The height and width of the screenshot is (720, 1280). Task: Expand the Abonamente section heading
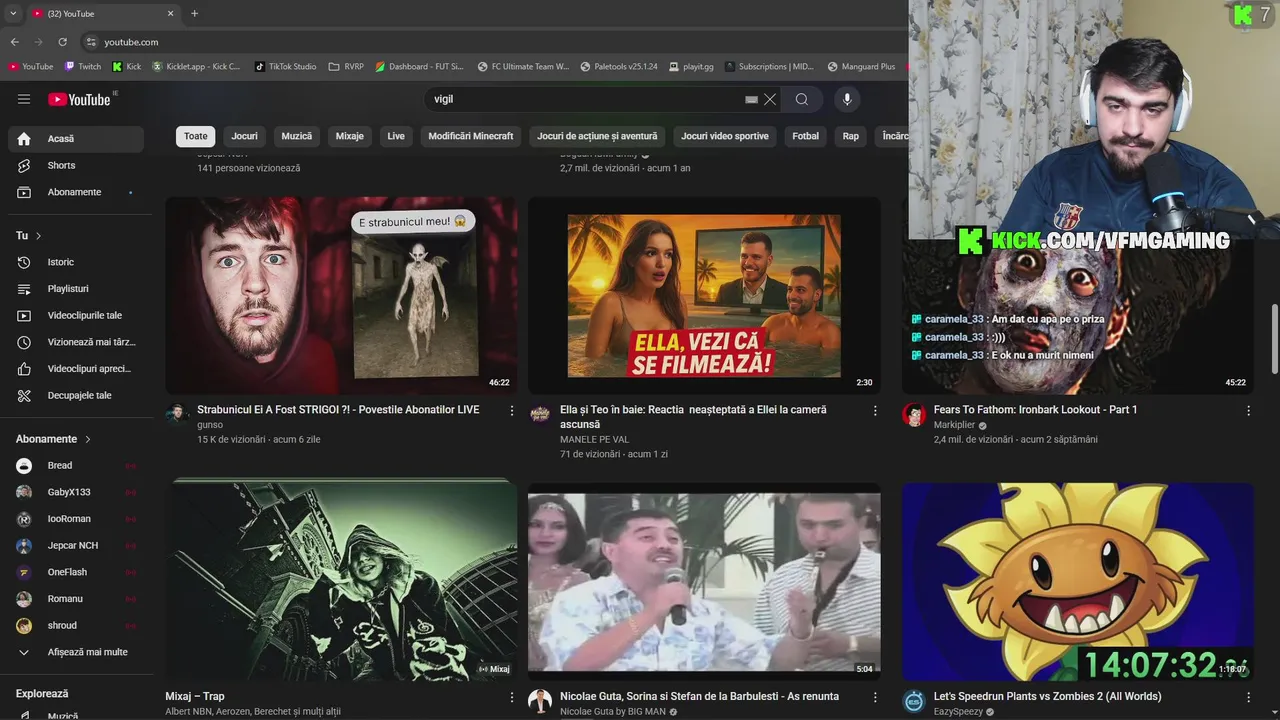tap(53, 439)
